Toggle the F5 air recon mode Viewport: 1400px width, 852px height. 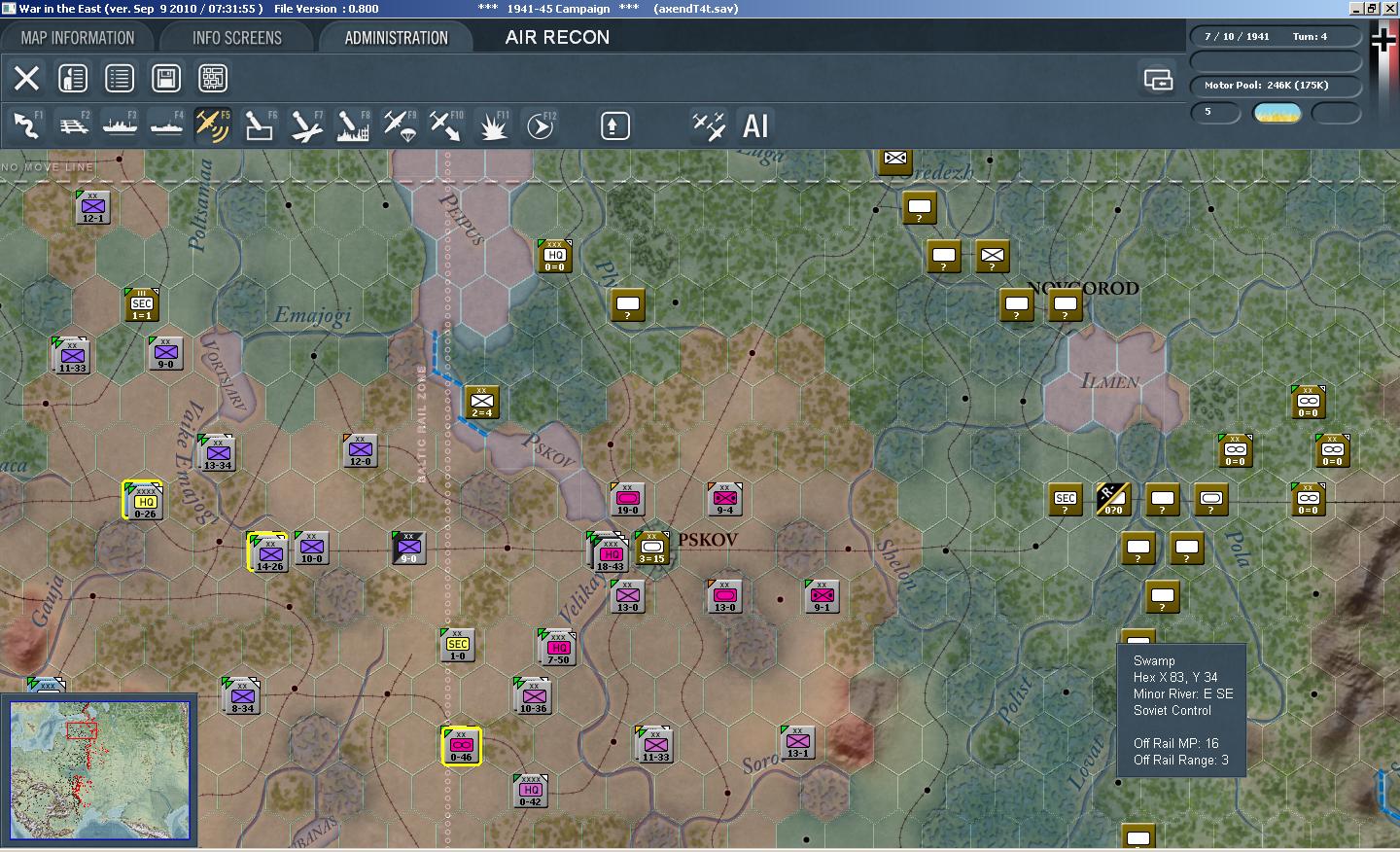(x=213, y=125)
